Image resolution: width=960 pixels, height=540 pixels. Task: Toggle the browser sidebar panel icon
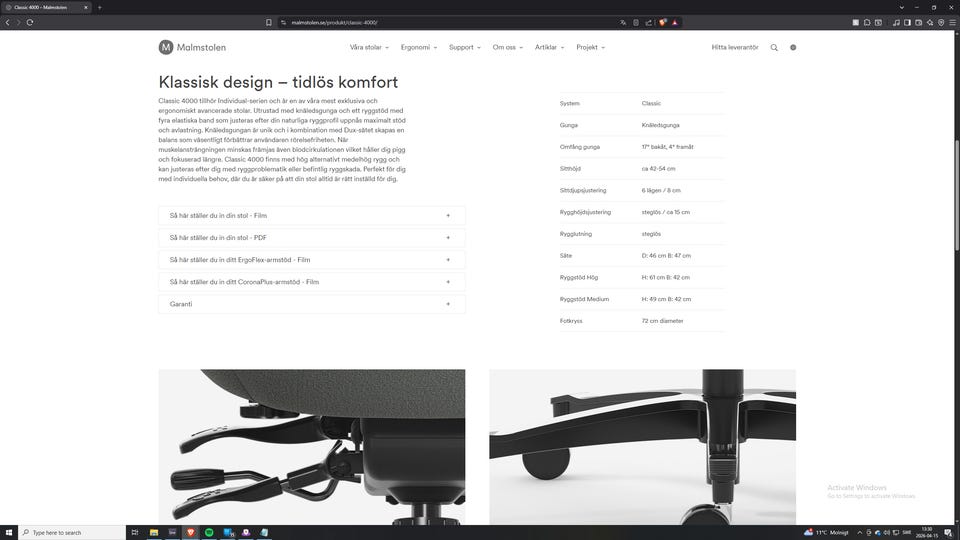tap(907, 23)
